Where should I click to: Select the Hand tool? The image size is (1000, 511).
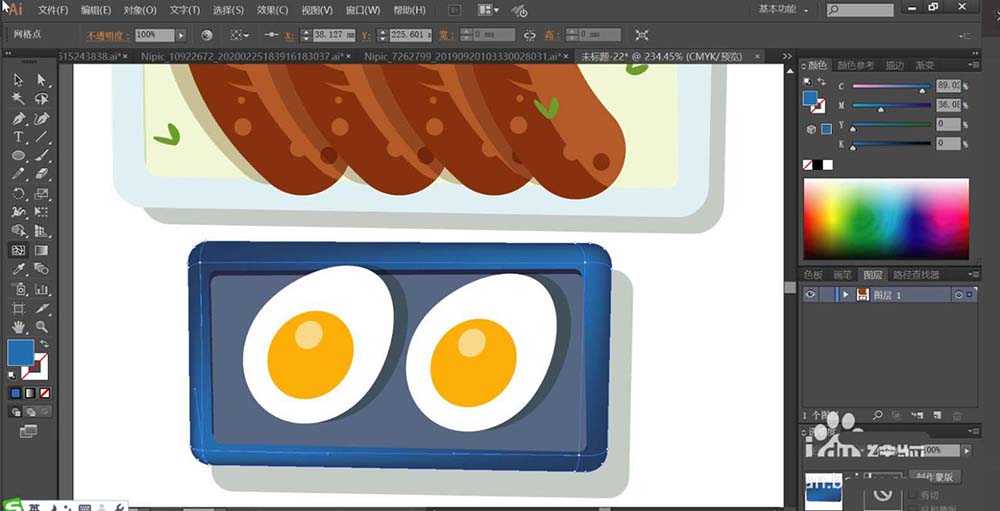point(18,327)
